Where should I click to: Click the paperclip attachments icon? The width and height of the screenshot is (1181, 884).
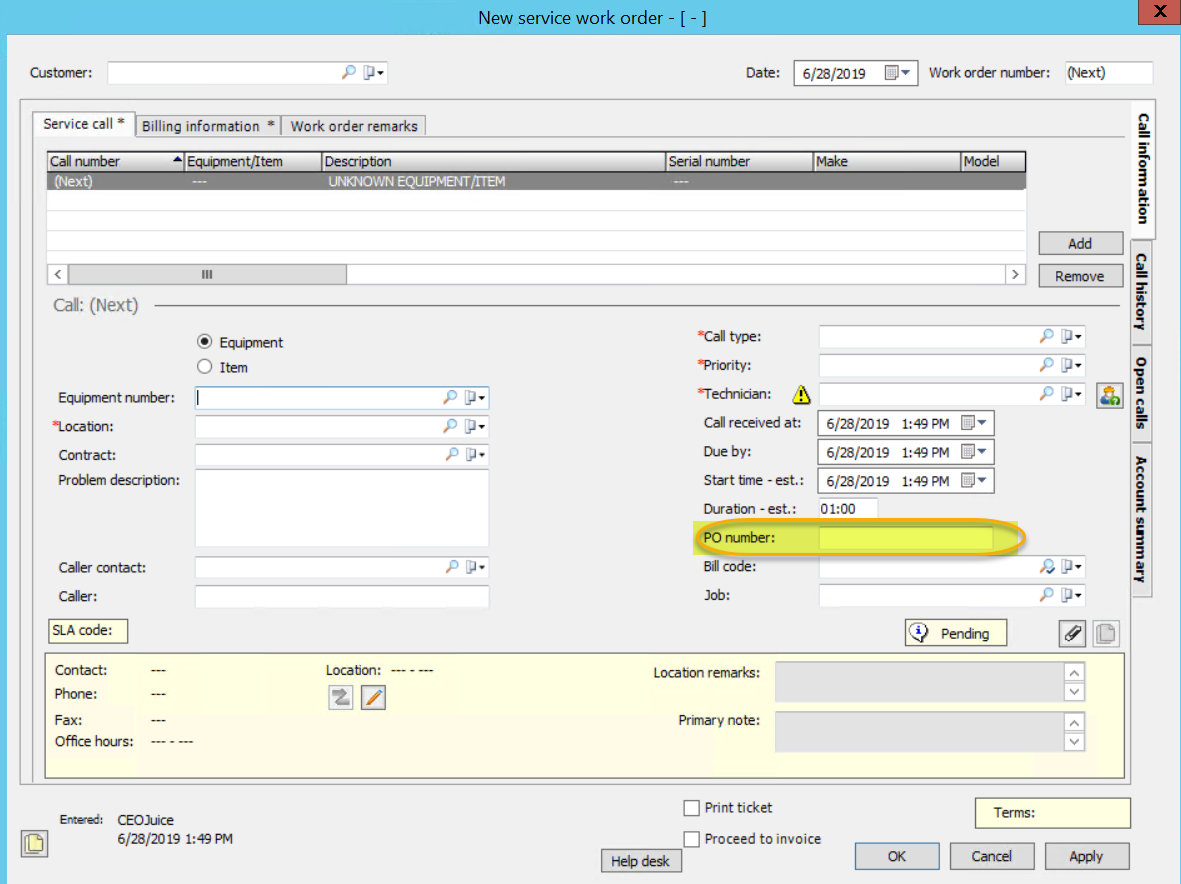(x=1073, y=633)
